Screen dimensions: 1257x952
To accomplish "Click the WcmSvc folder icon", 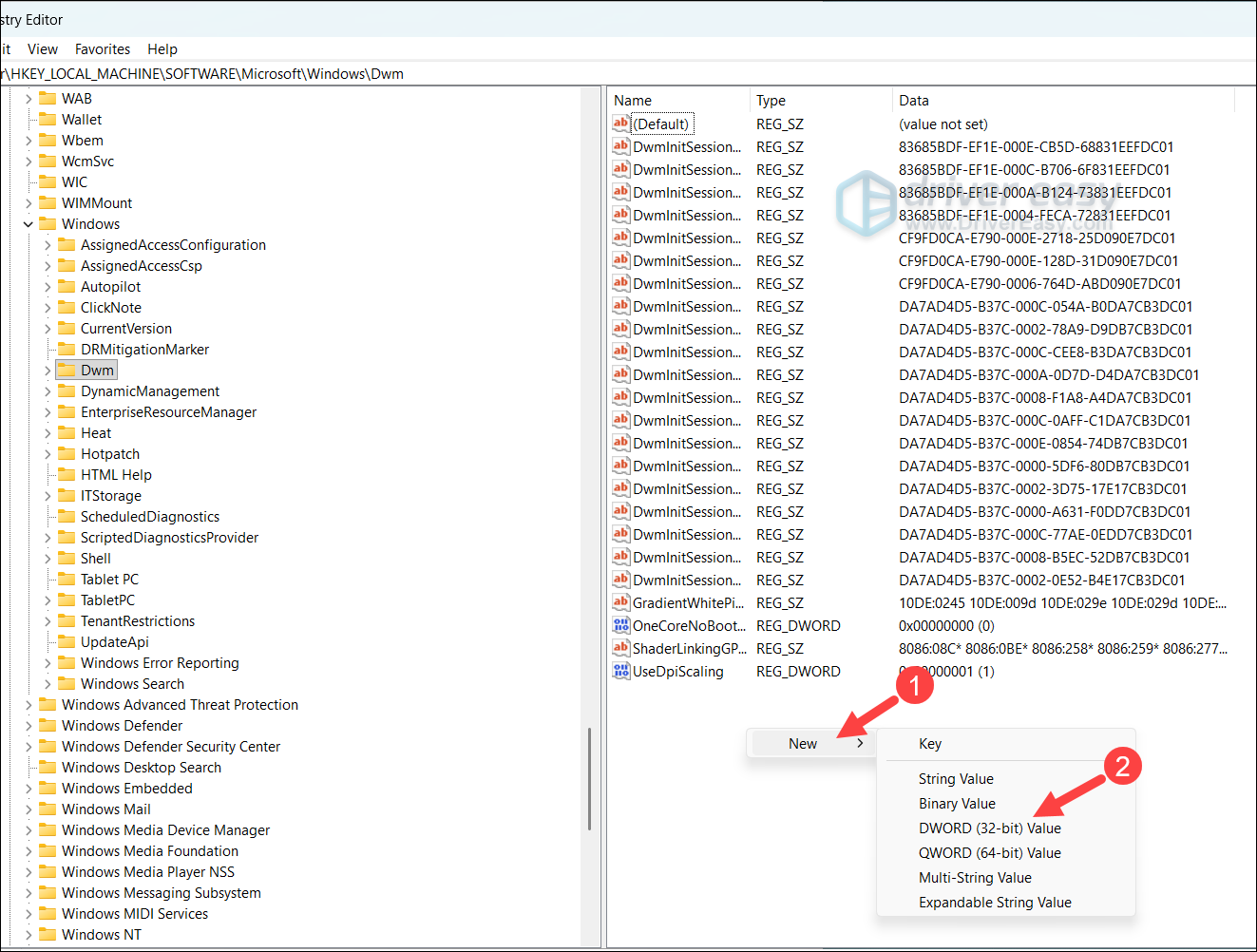I will [x=48, y=161].
